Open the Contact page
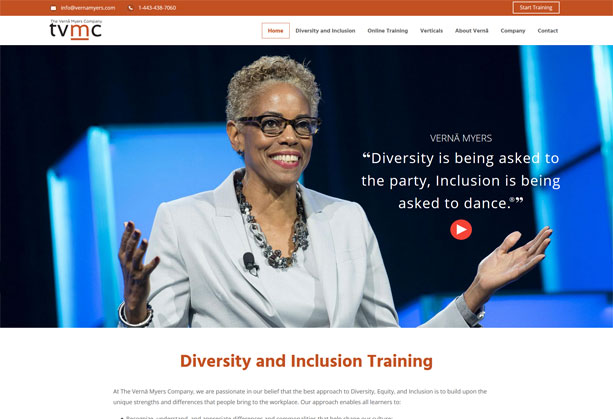The height and width of the screenshot is (419, 613). [x=547, y=30]
